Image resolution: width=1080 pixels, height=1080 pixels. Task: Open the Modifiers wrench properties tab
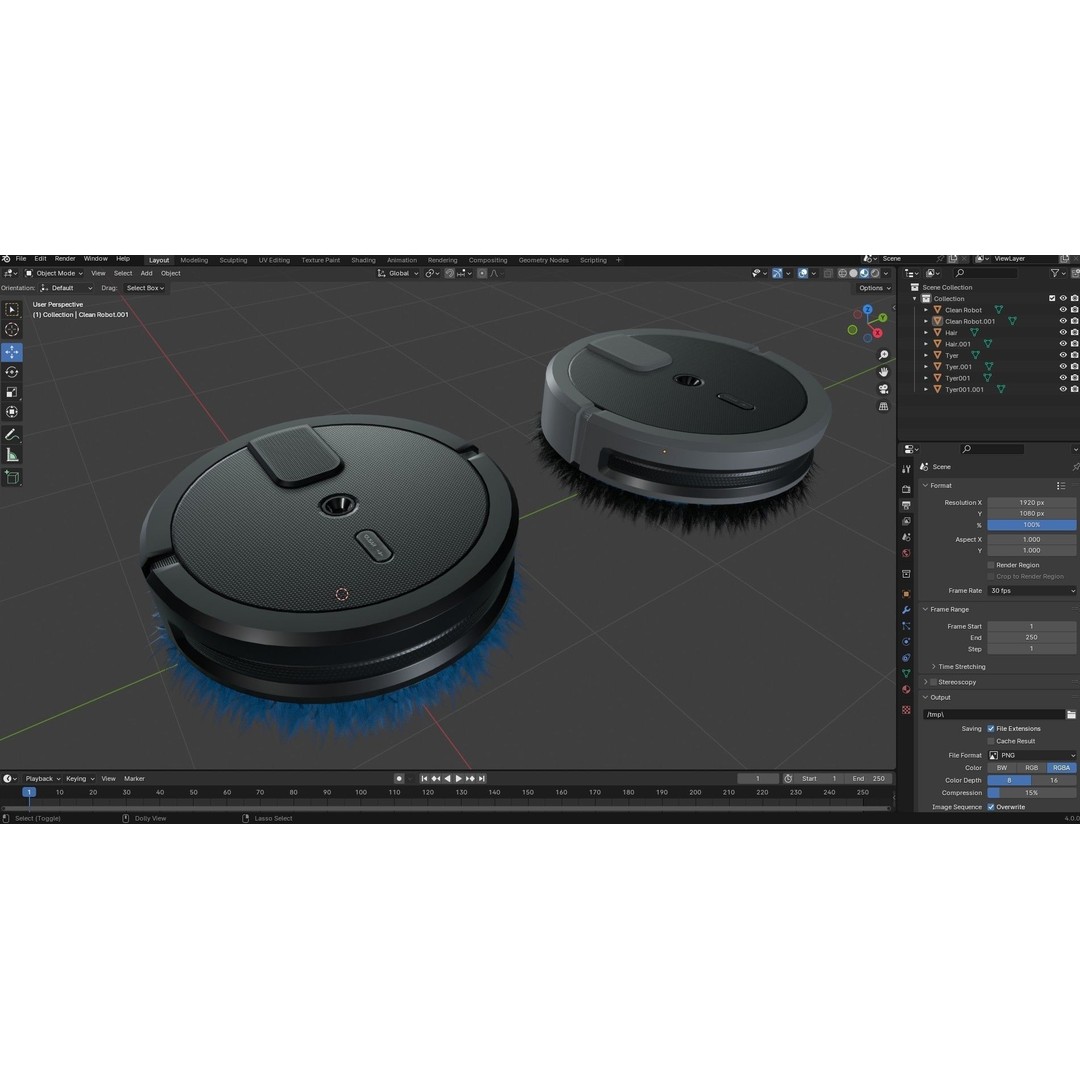[x=906, y=609]
